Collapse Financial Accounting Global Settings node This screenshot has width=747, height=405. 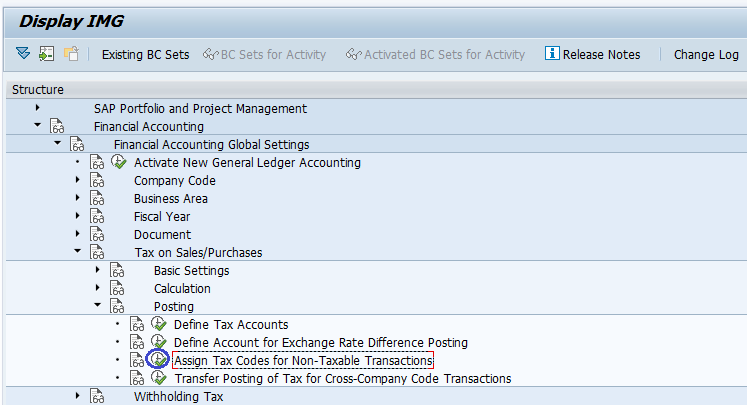[x=57, y=143]
